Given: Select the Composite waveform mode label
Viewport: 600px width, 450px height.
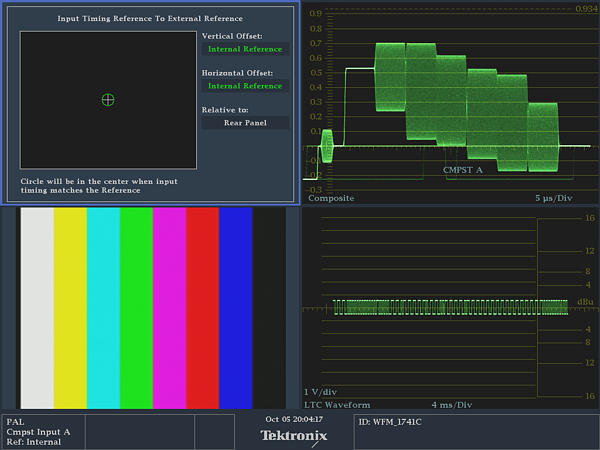Looking at the screenshot, I should [331, 198].
